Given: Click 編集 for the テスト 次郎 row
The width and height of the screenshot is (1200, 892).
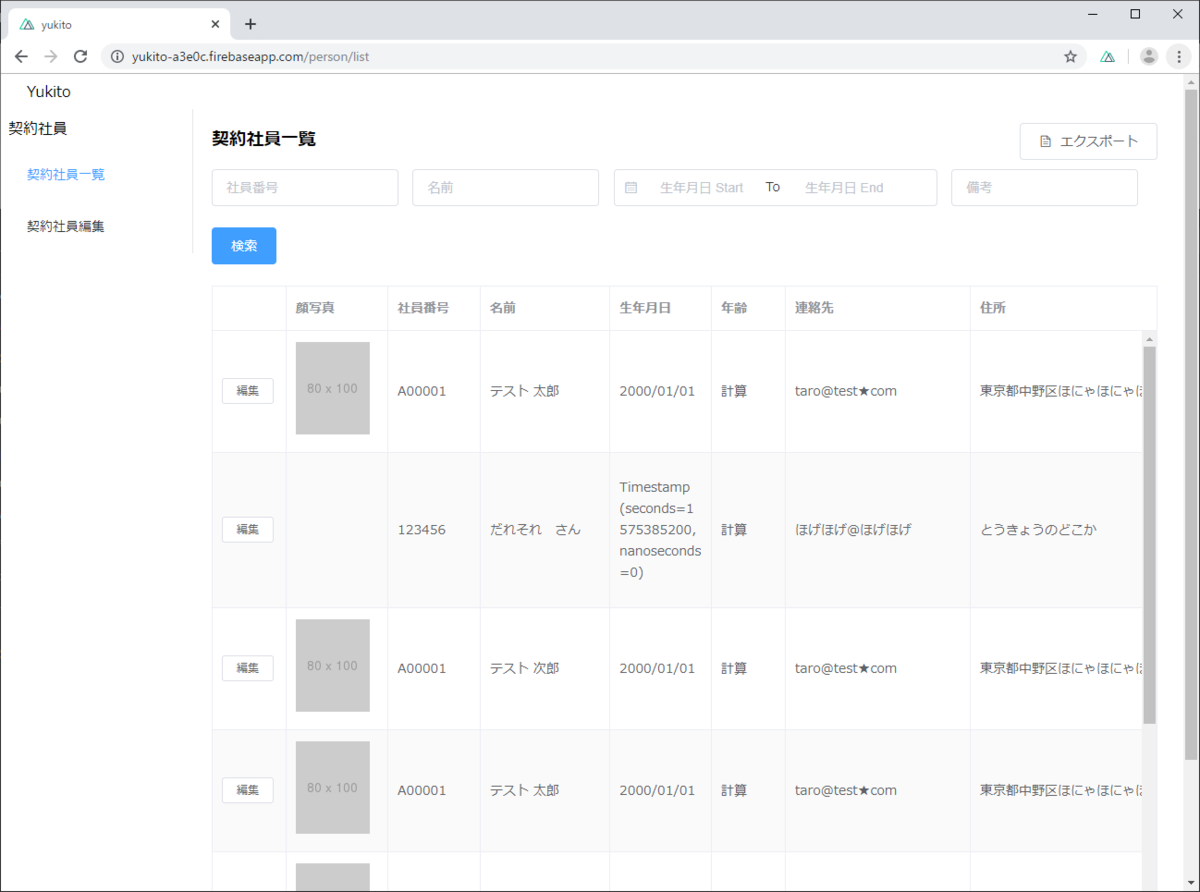Looking at the screenshot, I should point(248,668).
